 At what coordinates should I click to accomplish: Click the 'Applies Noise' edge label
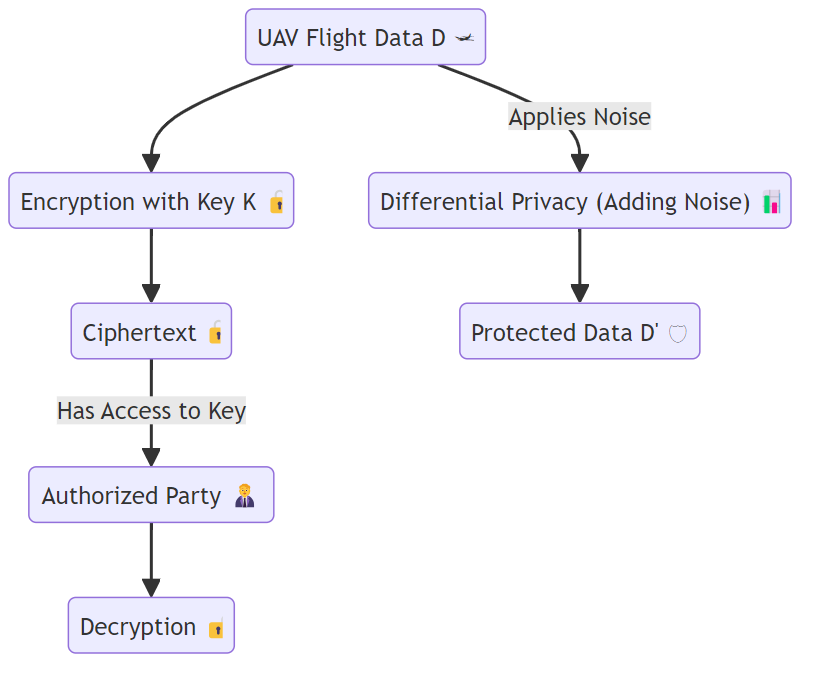(x=580, y=117)
